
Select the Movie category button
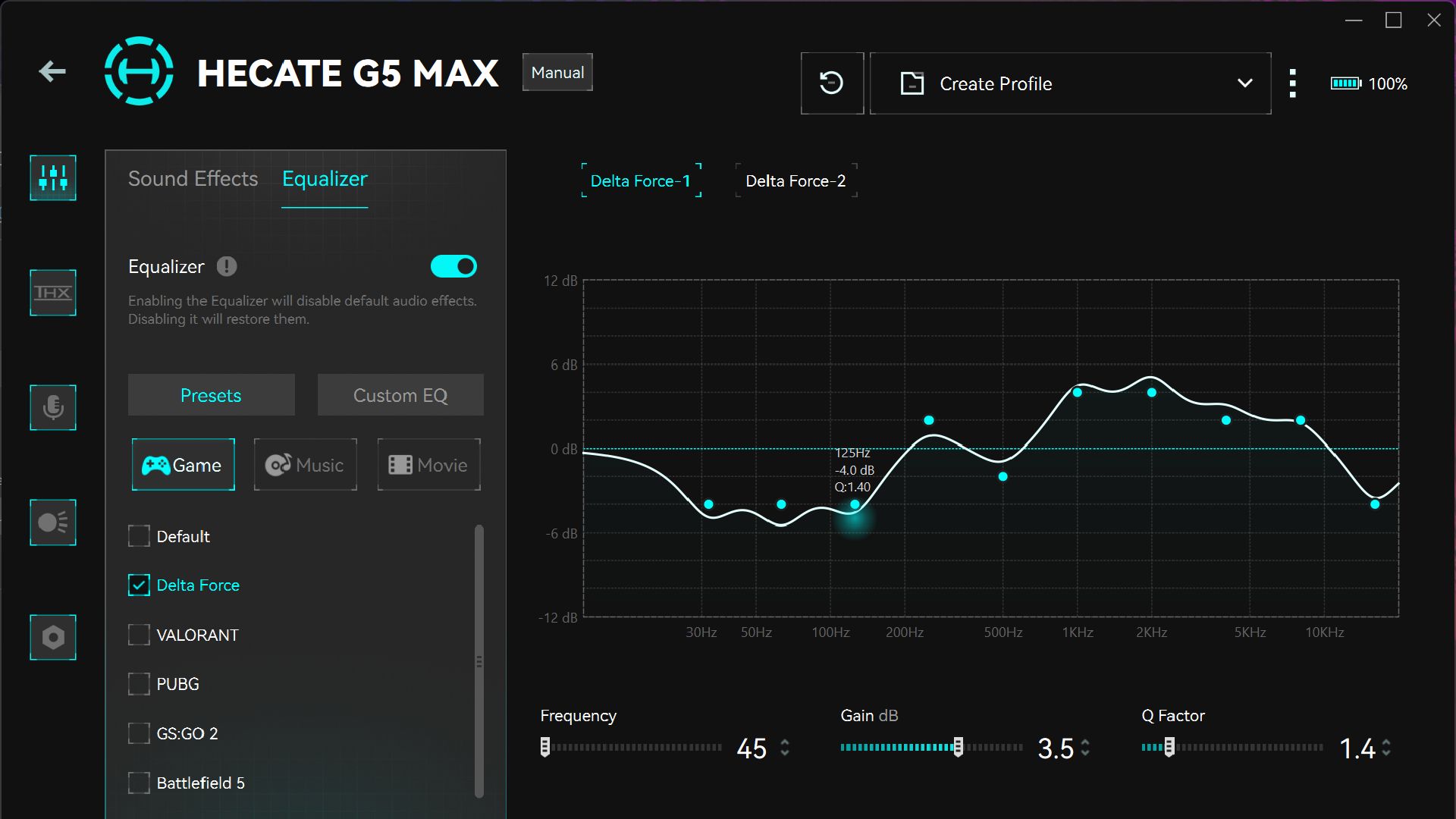(428, 465)
